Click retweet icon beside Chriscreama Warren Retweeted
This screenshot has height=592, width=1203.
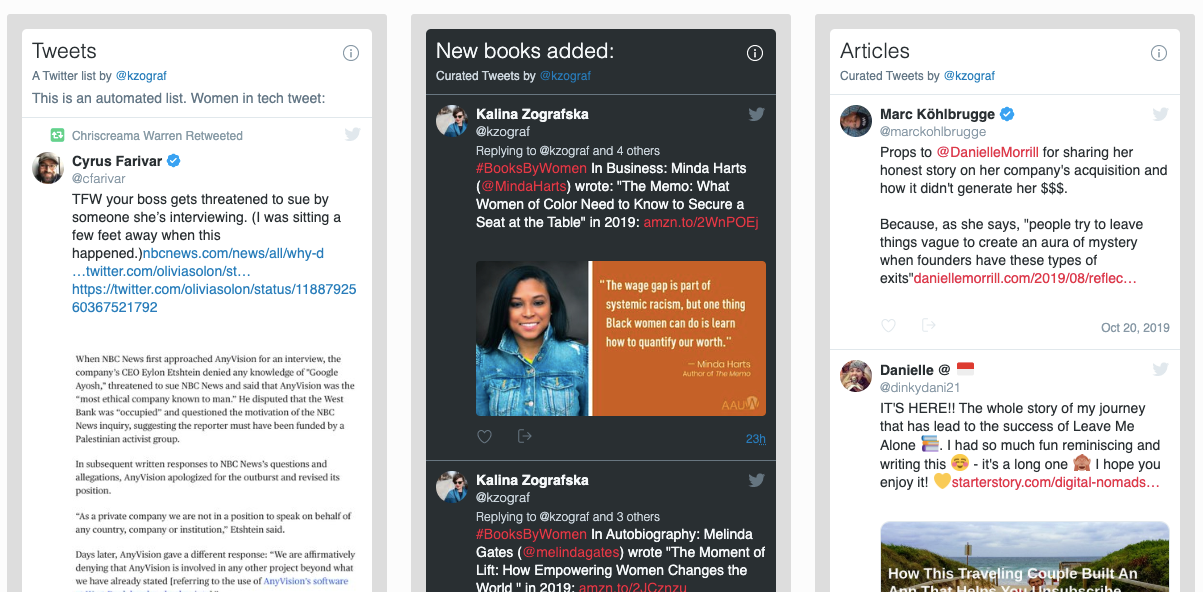(x=58, y=135)
